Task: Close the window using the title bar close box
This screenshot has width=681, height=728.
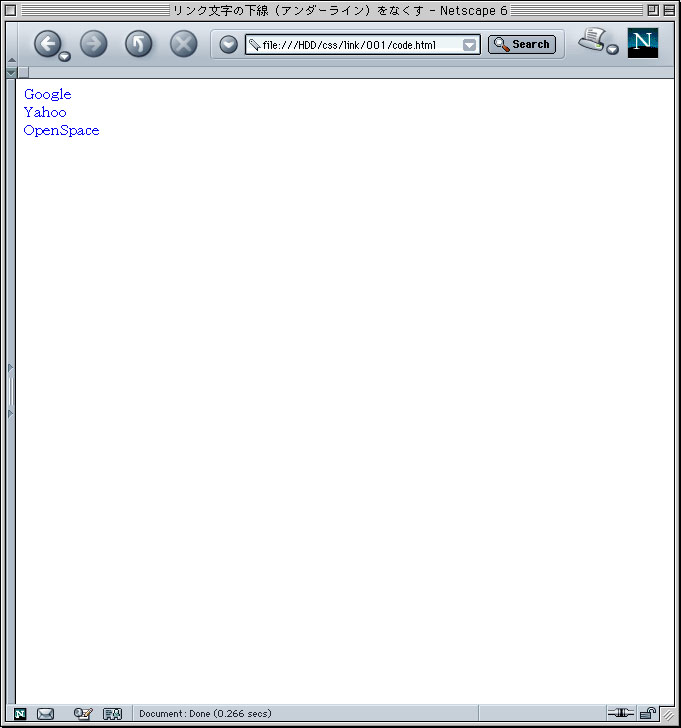Action: coord(11,10)
